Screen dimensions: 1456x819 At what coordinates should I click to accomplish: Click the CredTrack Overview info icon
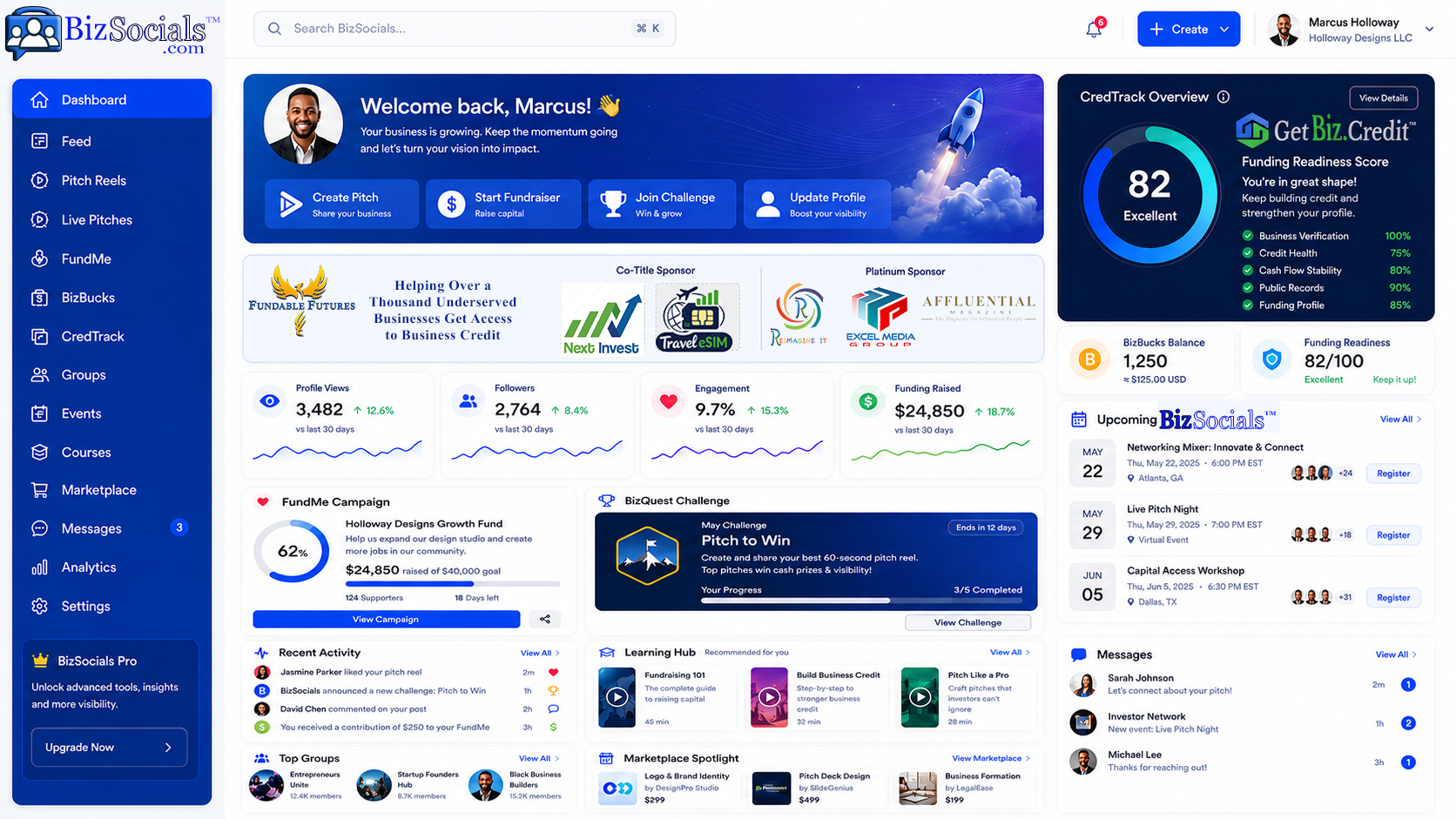coord(1223,97)
